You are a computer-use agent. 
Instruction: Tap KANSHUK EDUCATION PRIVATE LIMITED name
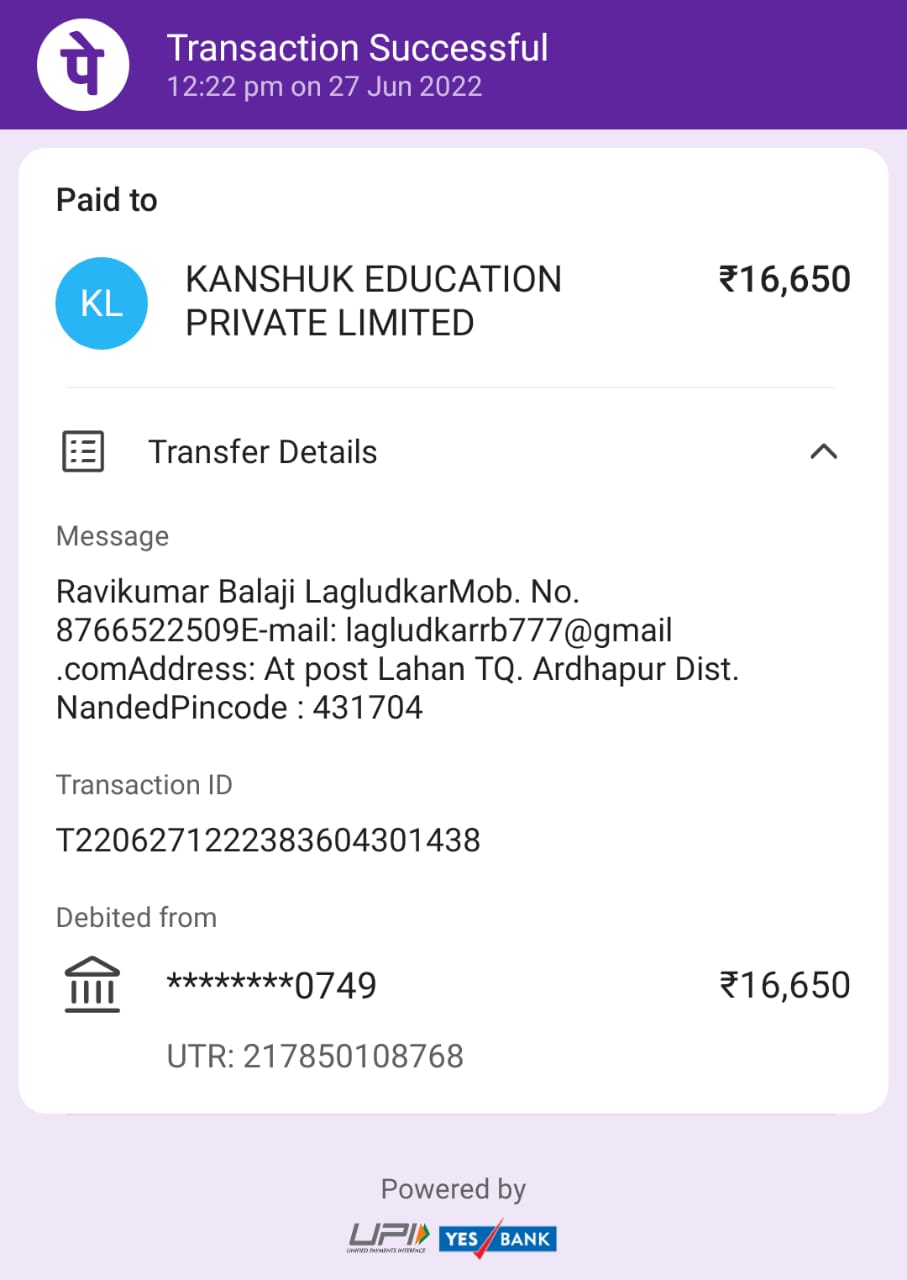373,301
